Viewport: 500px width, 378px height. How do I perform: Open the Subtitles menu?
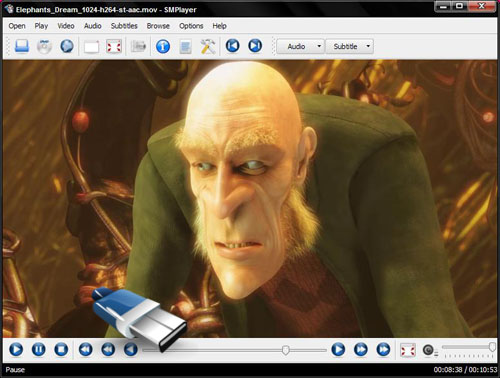pyautogui.click(x=124, y=26)
